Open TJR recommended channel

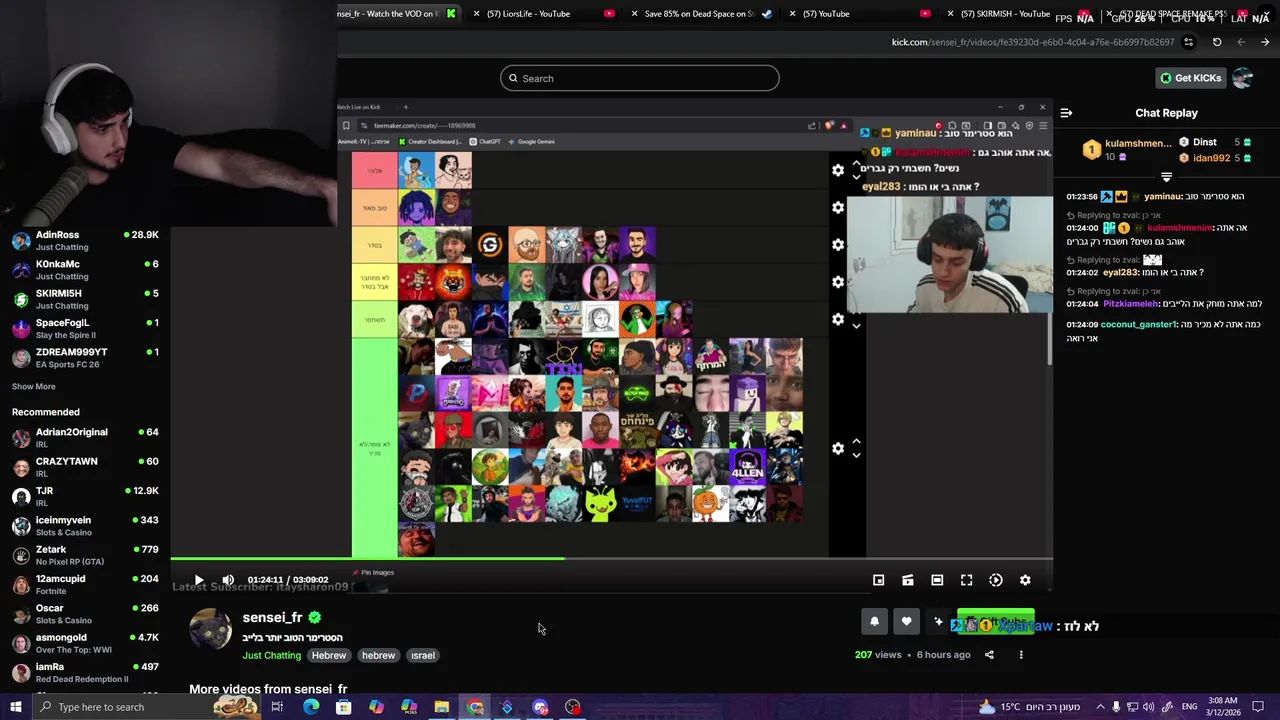tap(85, 496)
